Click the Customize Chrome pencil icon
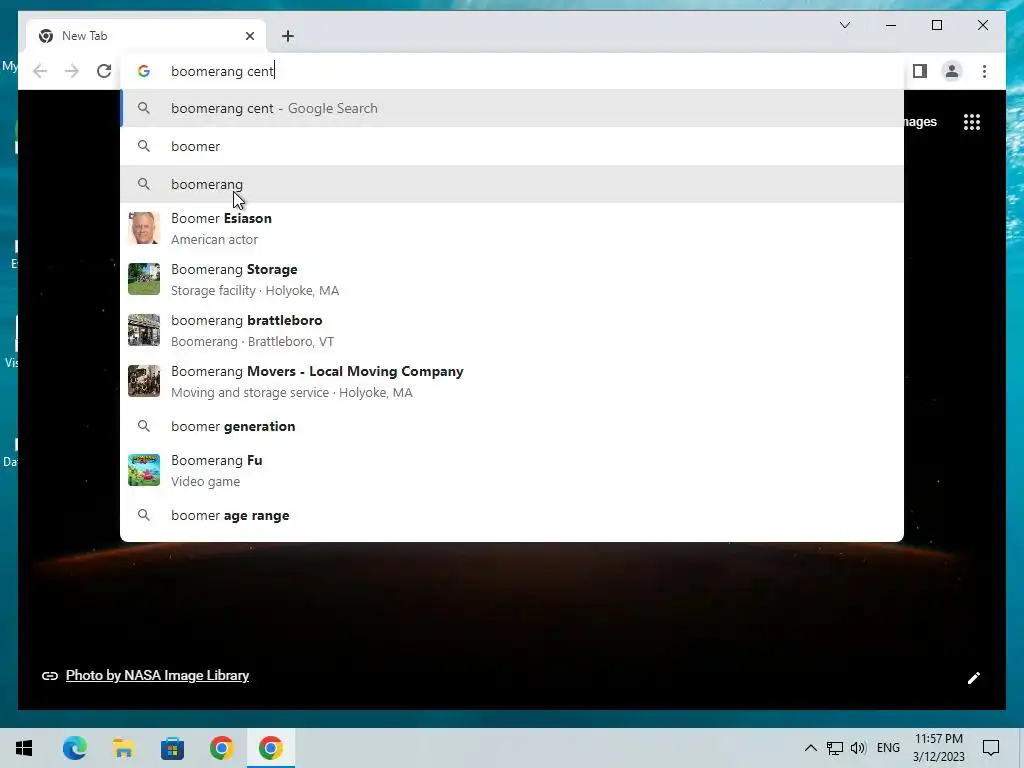The image size is (1024, 768). coord(973,678)
